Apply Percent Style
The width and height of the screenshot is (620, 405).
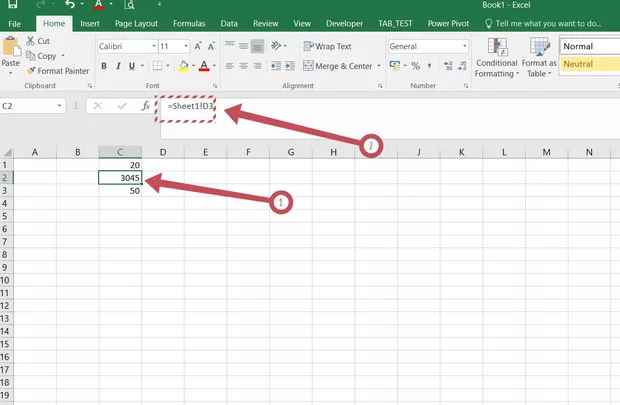point(415,66)
